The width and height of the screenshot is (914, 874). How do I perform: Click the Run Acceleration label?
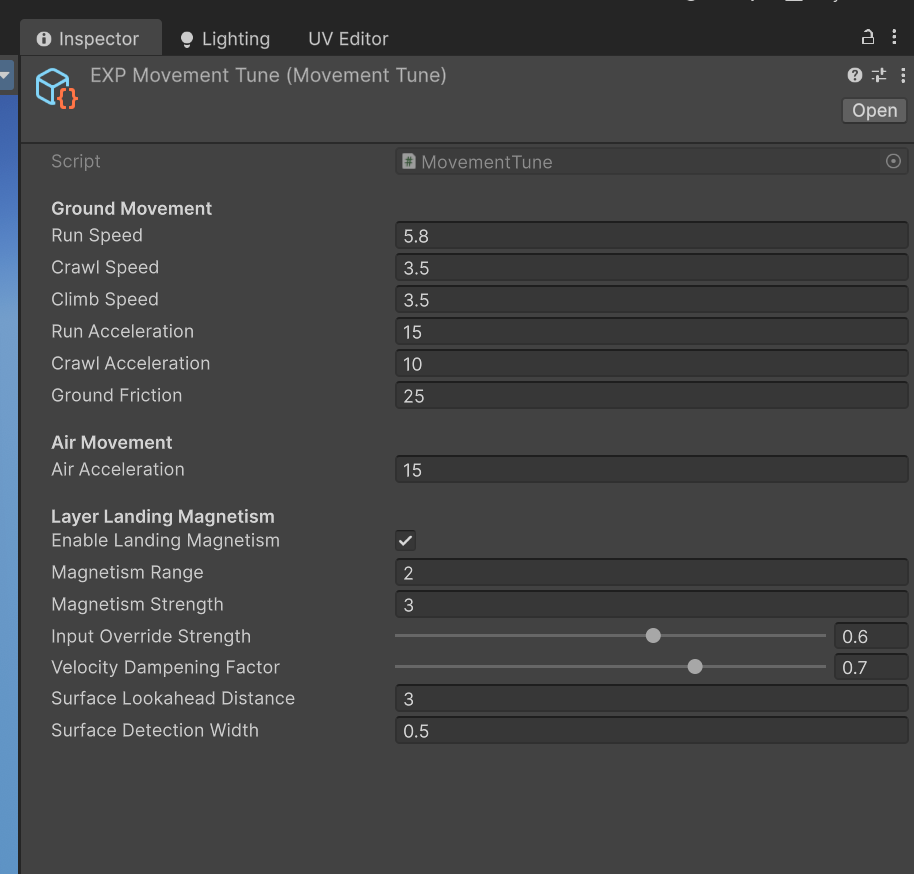tap(122, 332)
